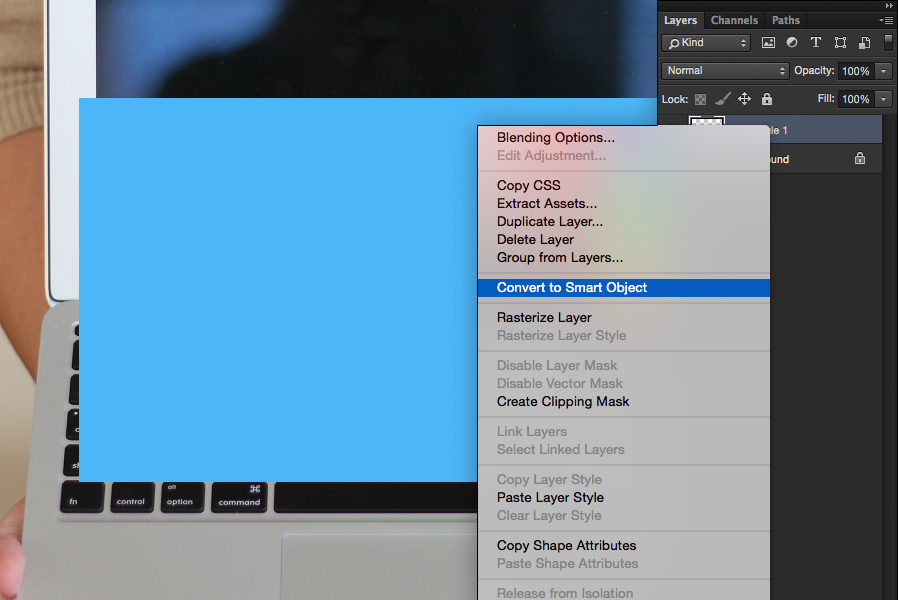Switch to the Paths tab

786,20
